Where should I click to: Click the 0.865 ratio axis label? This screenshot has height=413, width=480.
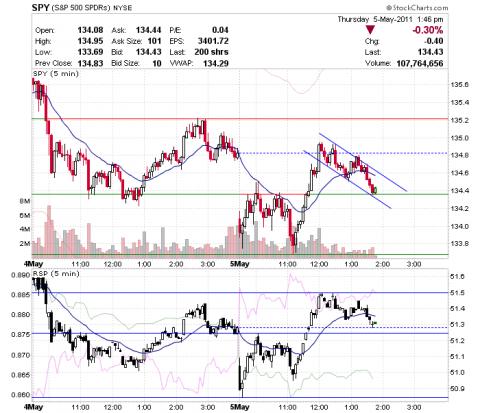pyautogui.click(x=21, y=375)
